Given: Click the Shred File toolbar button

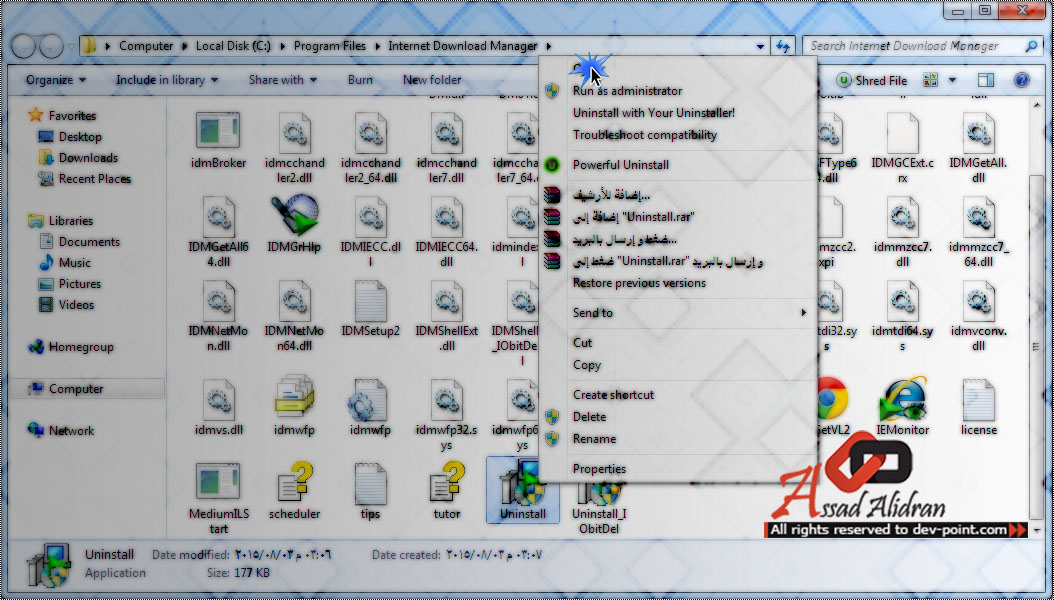Looking at the screenshot, I should click(872, 80).
